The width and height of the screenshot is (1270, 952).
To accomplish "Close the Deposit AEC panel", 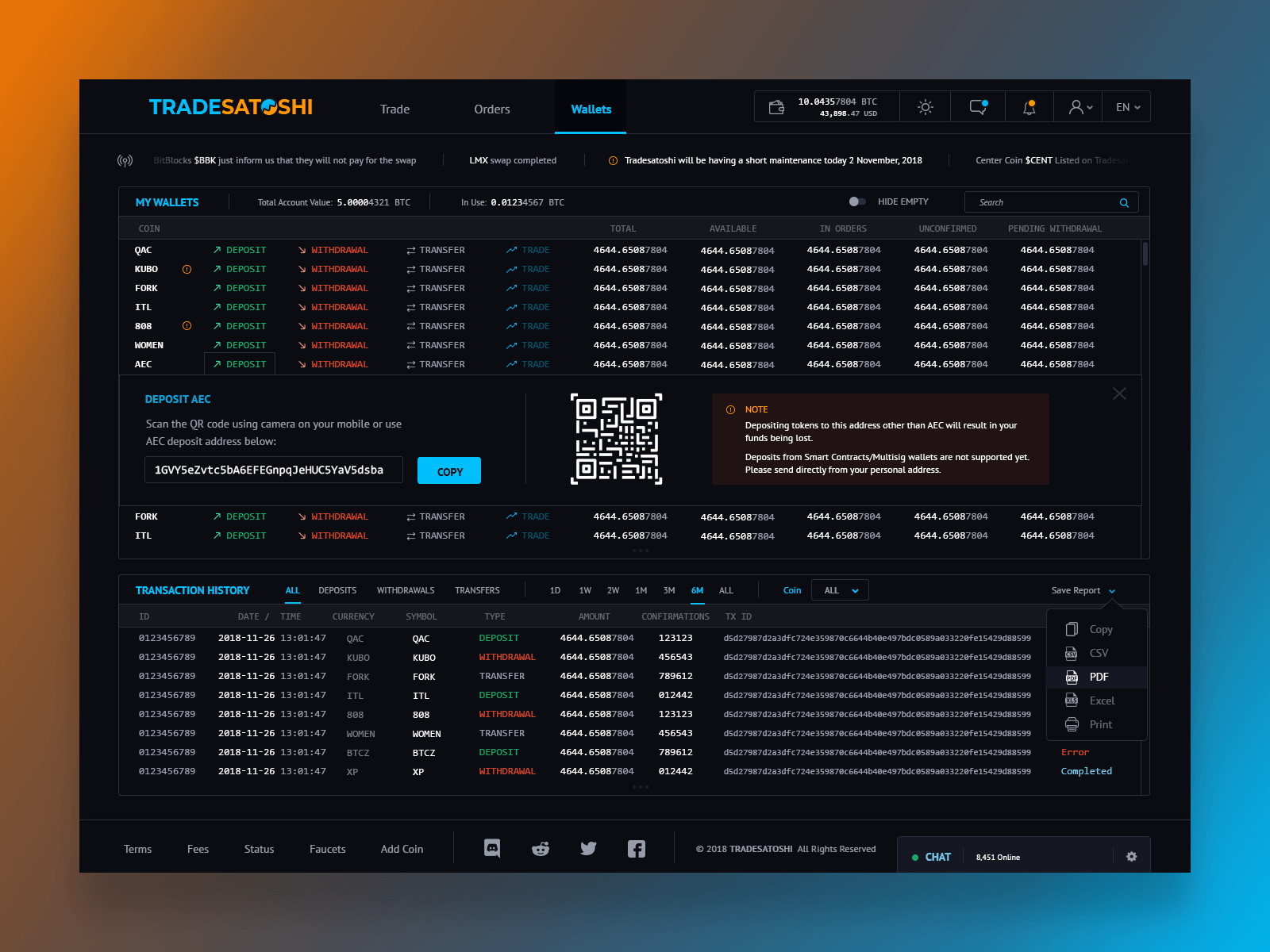I will coord(1119,393).
